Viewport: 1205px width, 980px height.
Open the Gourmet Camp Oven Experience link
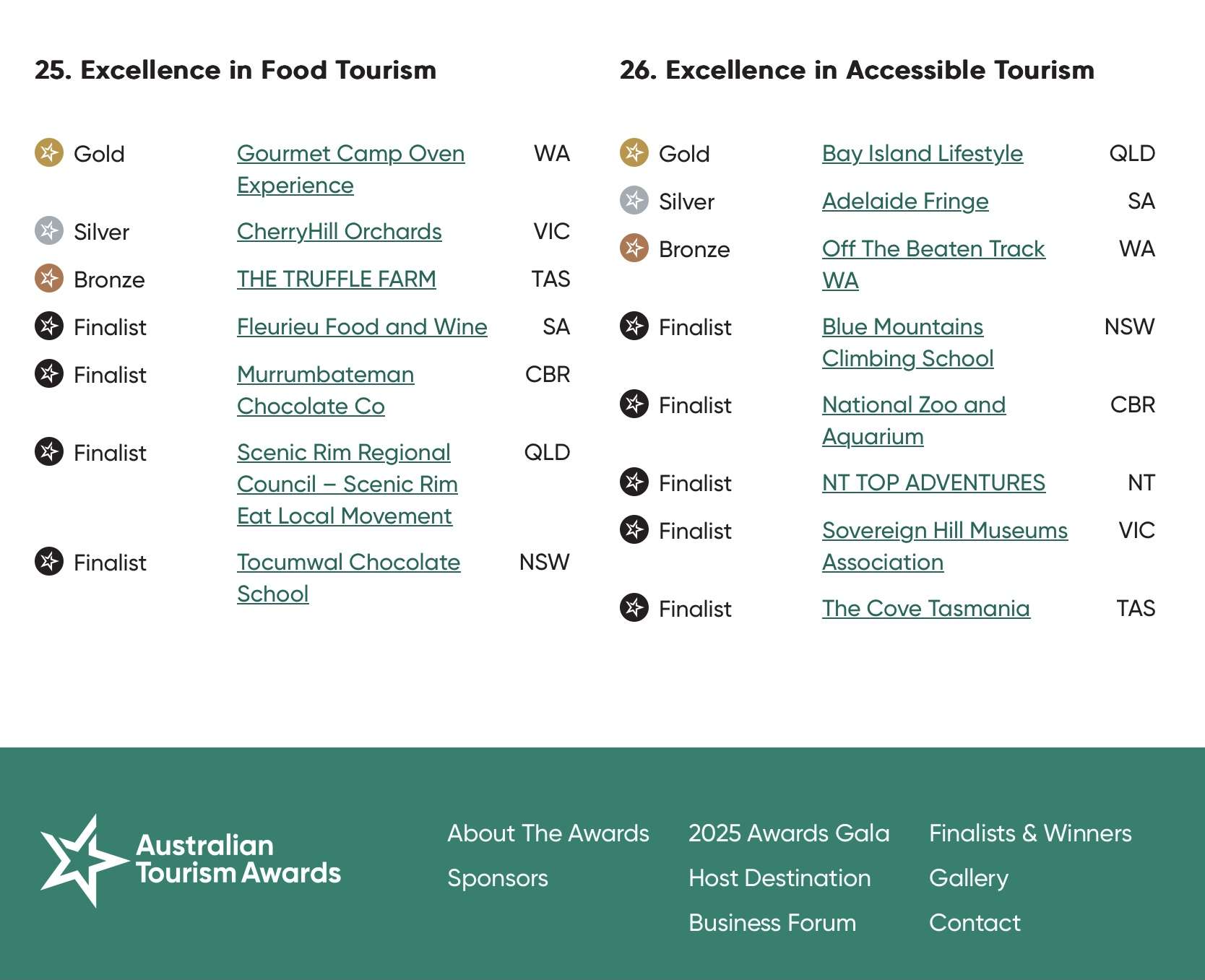350,154
